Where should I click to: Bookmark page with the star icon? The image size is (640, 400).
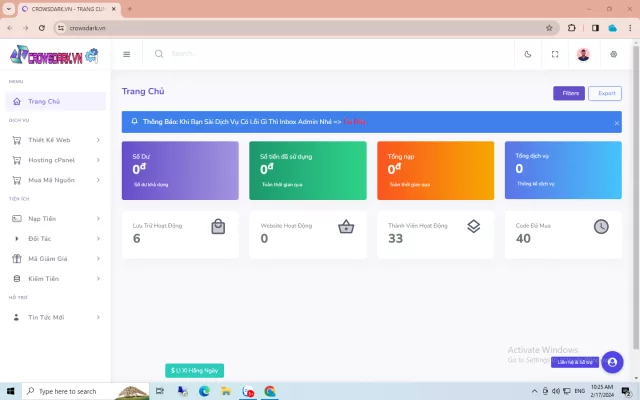(x=549, y=28)
